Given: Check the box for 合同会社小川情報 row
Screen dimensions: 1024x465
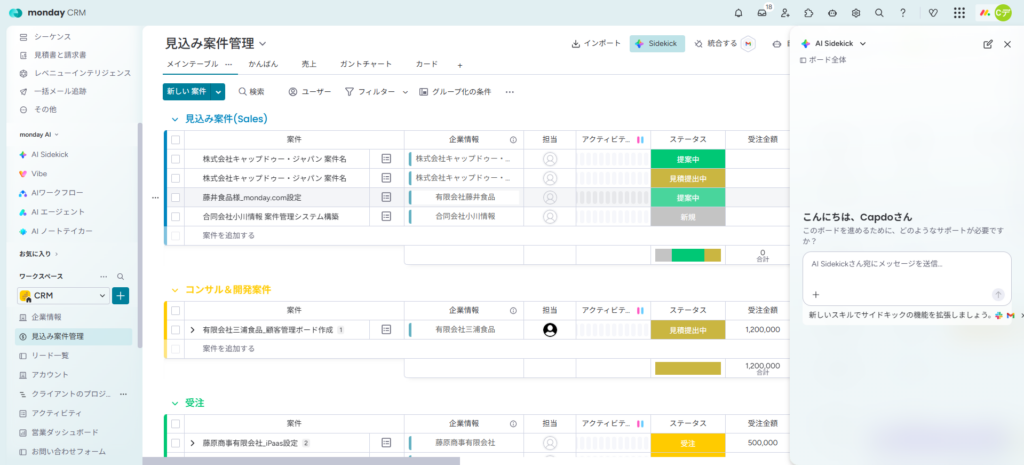Looking at the screenshot, I should (x=175, y=216).
